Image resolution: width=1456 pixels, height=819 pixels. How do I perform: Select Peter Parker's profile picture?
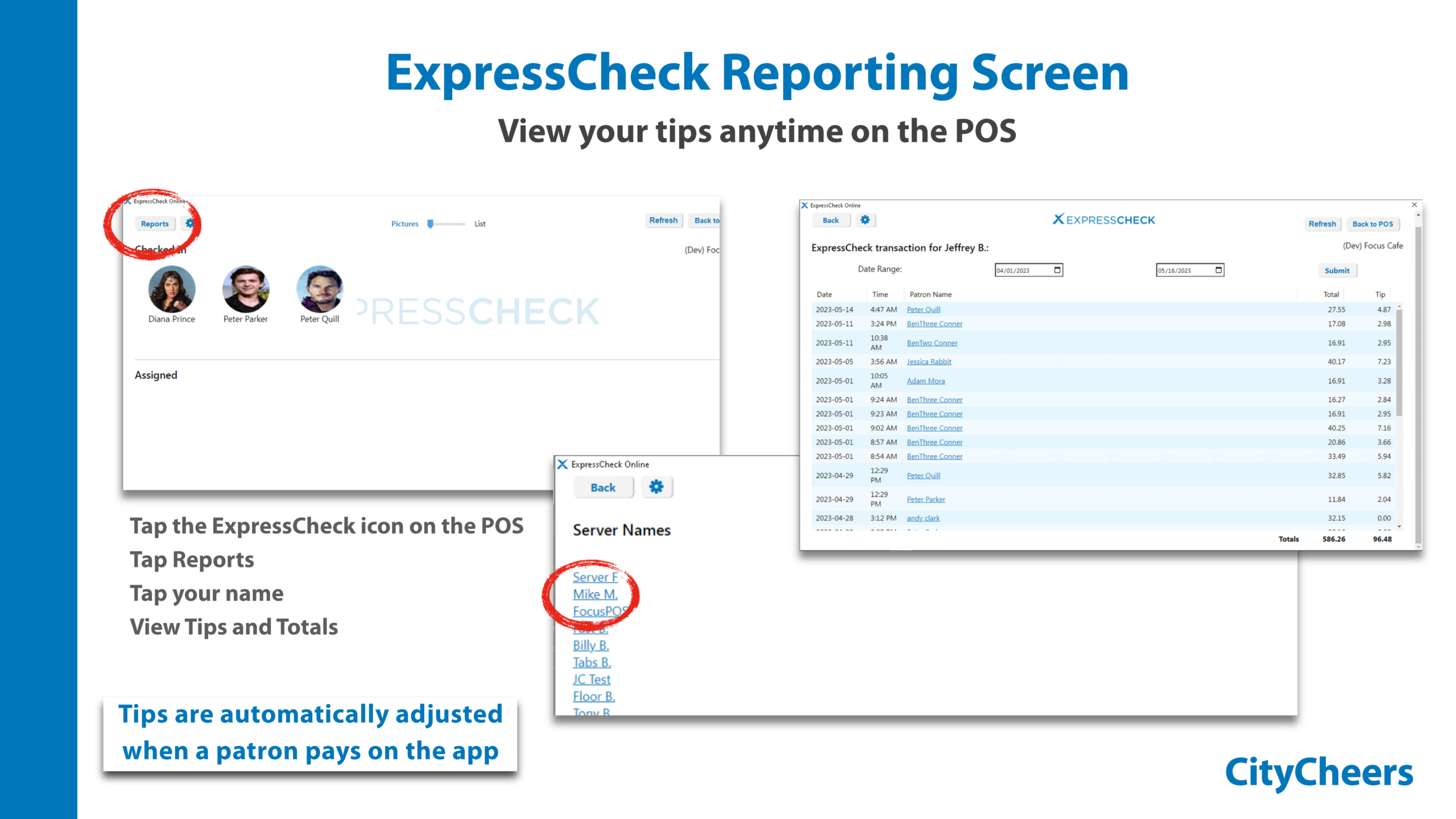(x=245, y=289)
